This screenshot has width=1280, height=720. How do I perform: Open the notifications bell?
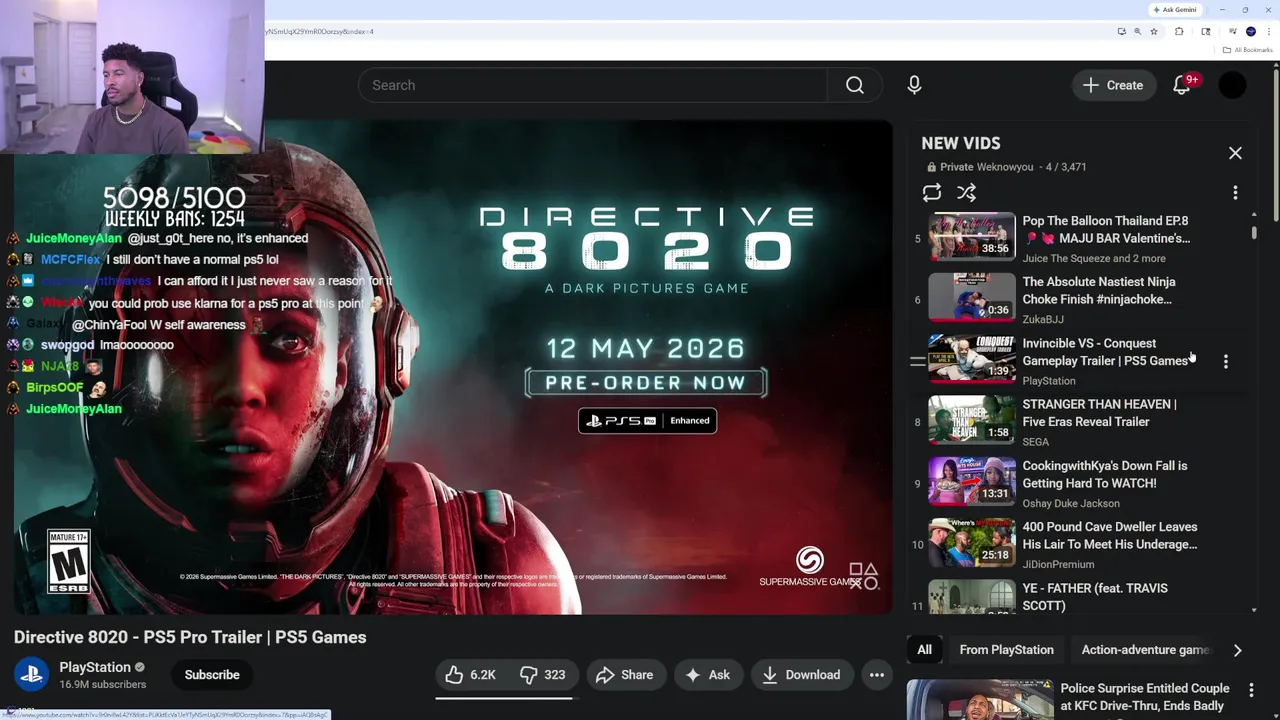tap(1182, 85)
